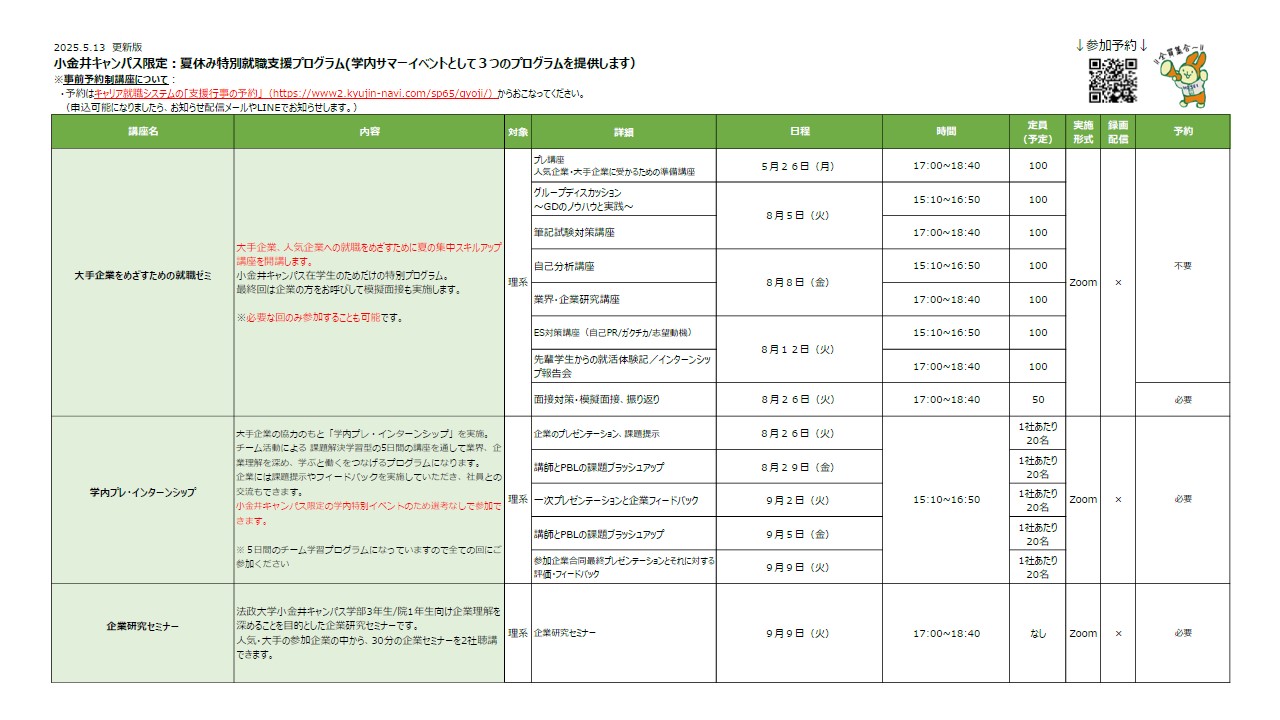Click the 定員 value 50
This screenshot has height=720, width=1280.
[x=1038, y=399]
